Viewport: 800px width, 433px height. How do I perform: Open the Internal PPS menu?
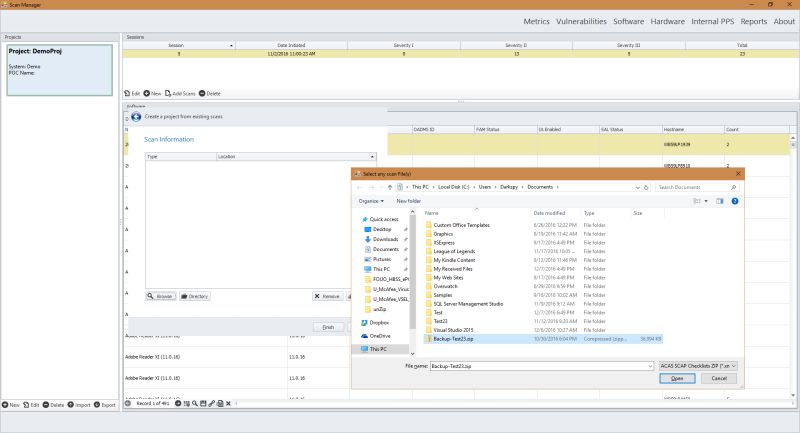pyautogui.click(x=712, y=21)
